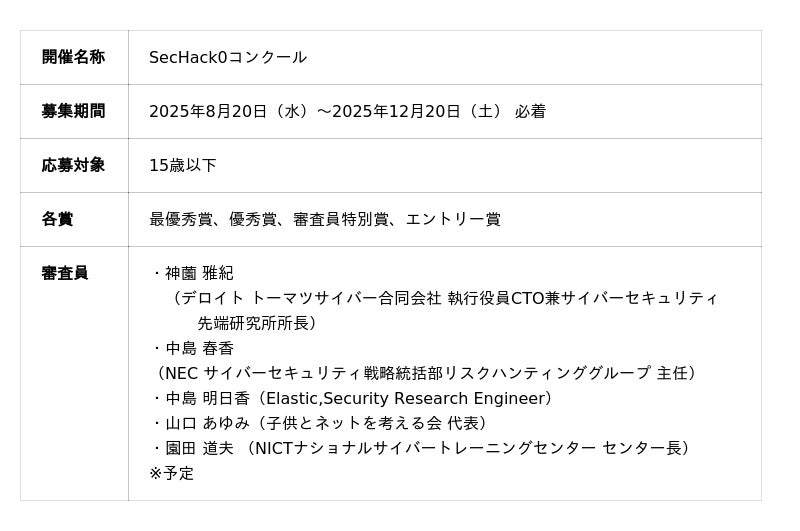
Task: Select the SecHack0コンクール event name text
Action: [228, 57]
